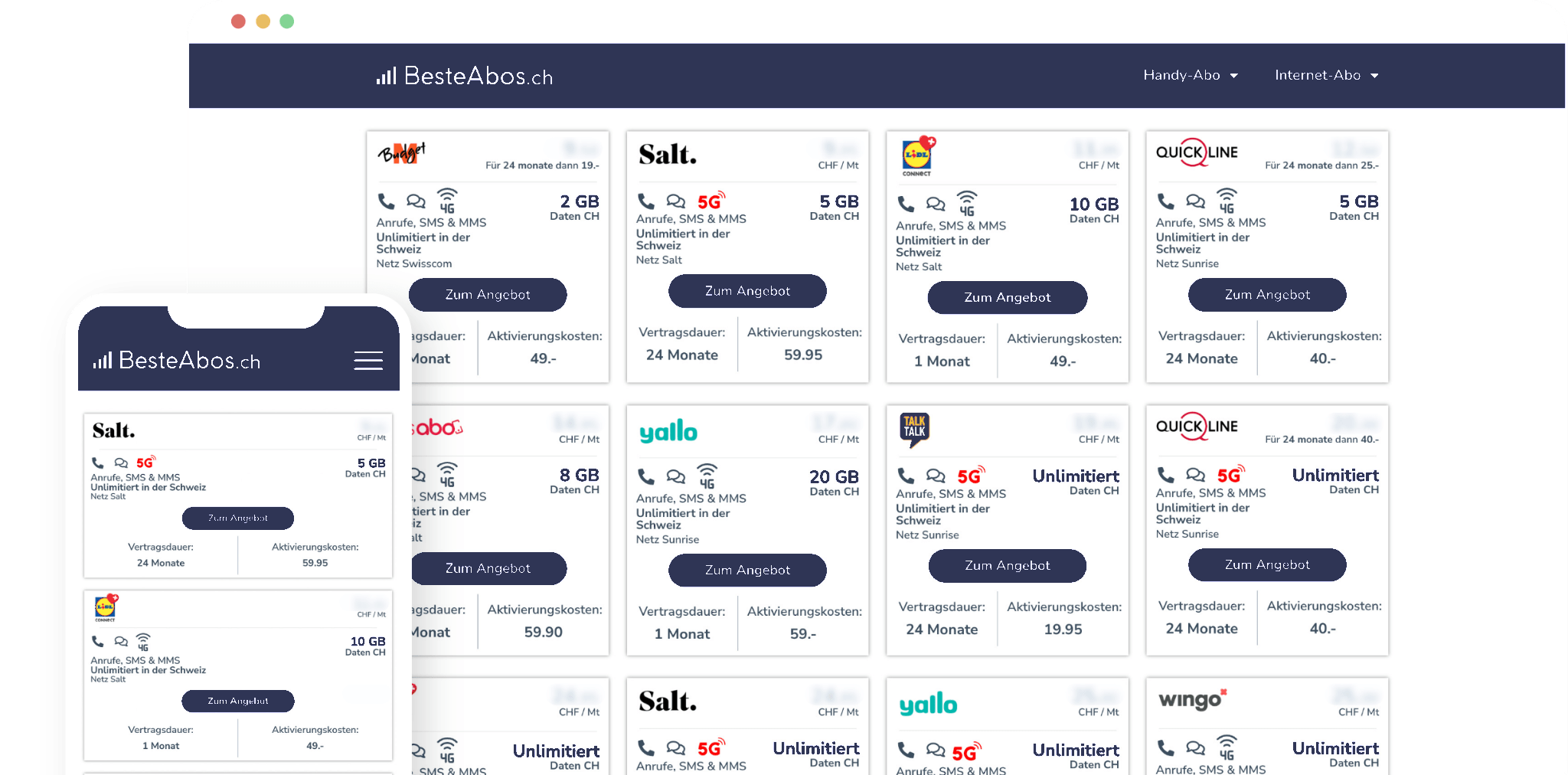Click the Lidl Connect logo on desktop
Screen dimensions: 1568x775
pyautogui.click(x=917, y=157)
